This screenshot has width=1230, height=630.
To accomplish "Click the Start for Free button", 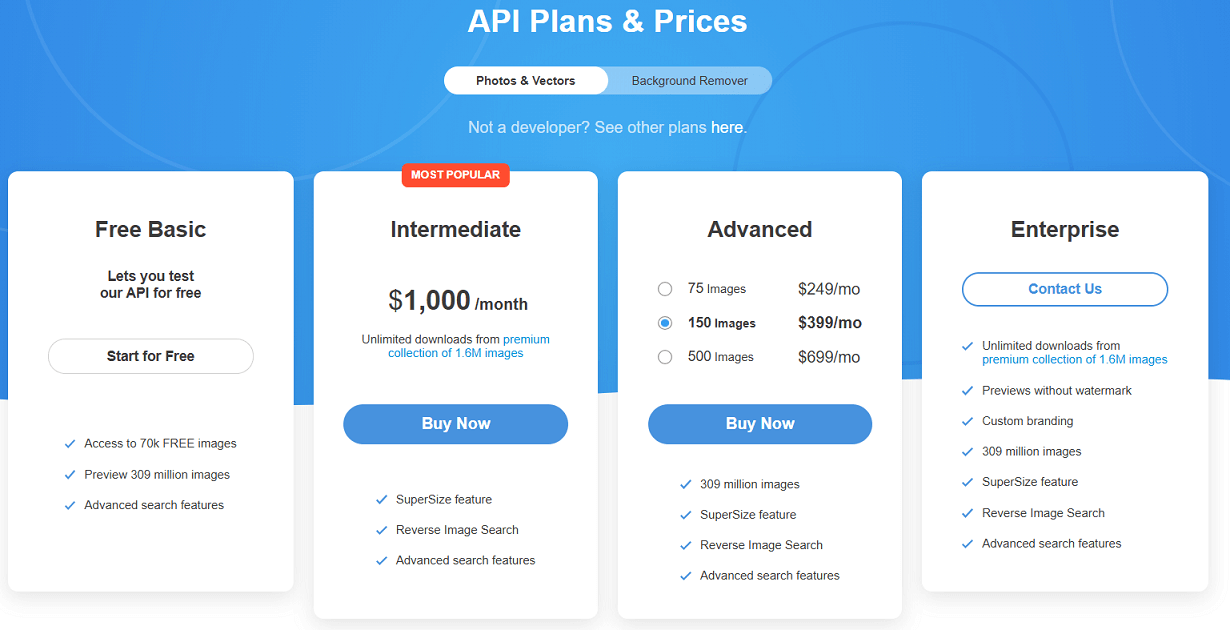I will [x=150, y=356].
